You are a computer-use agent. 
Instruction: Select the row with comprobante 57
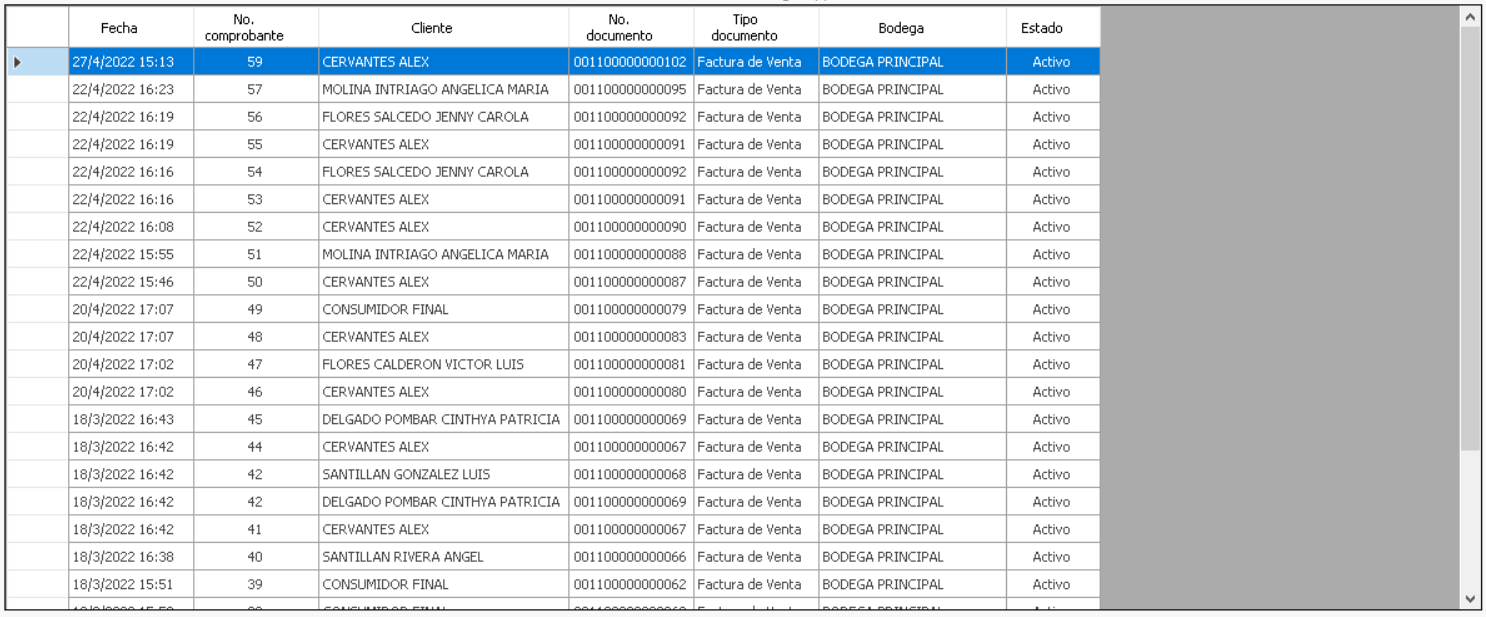pos(255,90)
